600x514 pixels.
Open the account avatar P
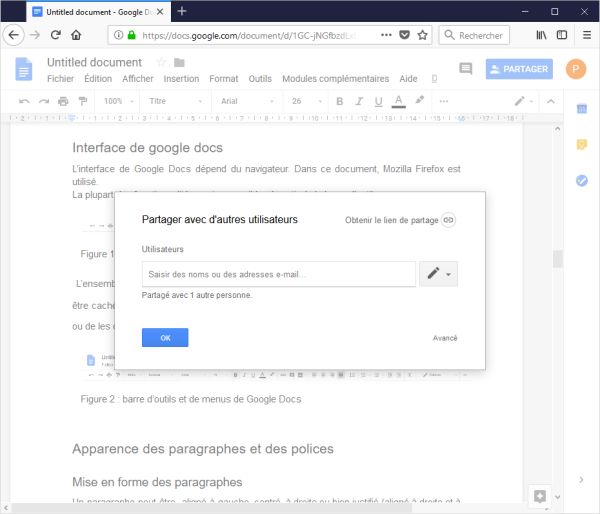coord(576,69)
